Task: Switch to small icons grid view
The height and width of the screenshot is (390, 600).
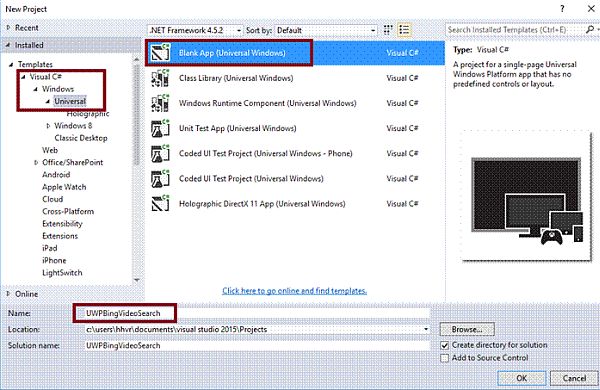Action: coord(388,30)
